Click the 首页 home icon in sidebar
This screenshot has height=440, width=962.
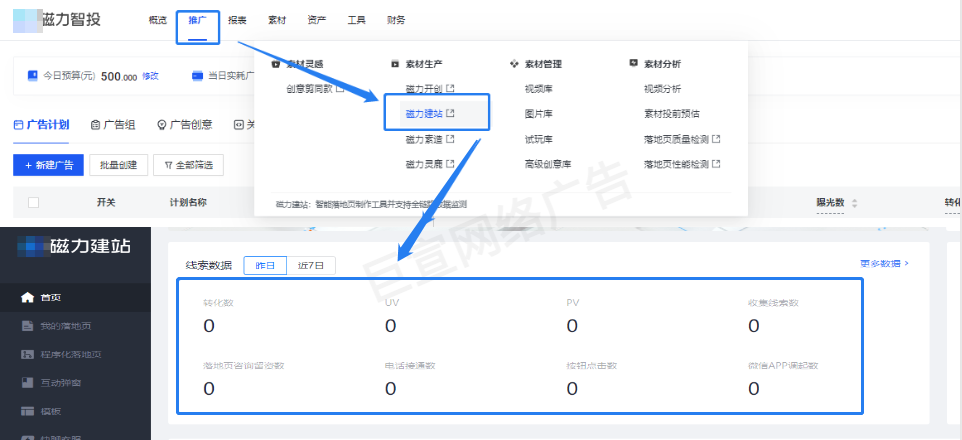[27, 298]
